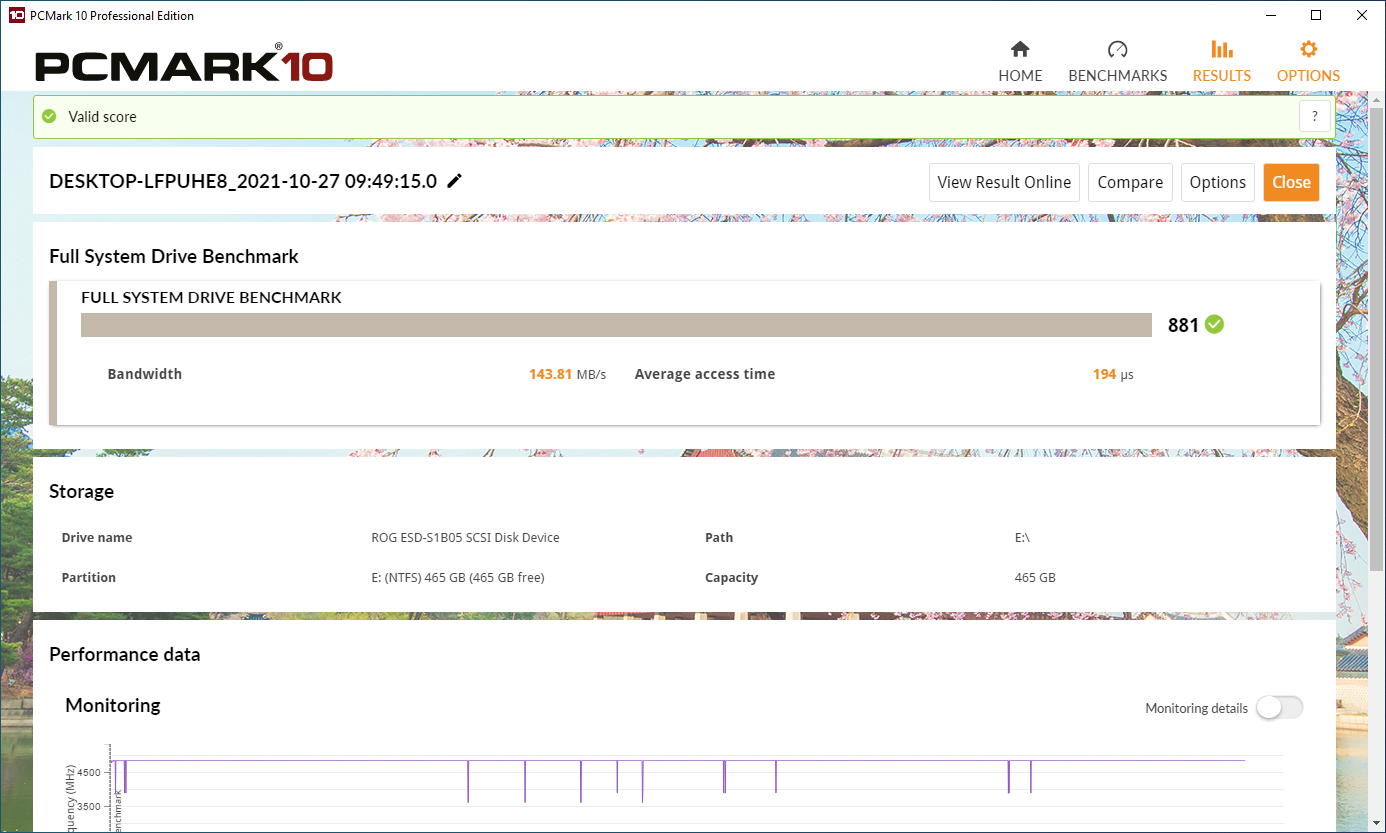Viewport: 1386px width, 833px height.
Task: Click the average access time value 194 µs
Action: coord(1113,374)
